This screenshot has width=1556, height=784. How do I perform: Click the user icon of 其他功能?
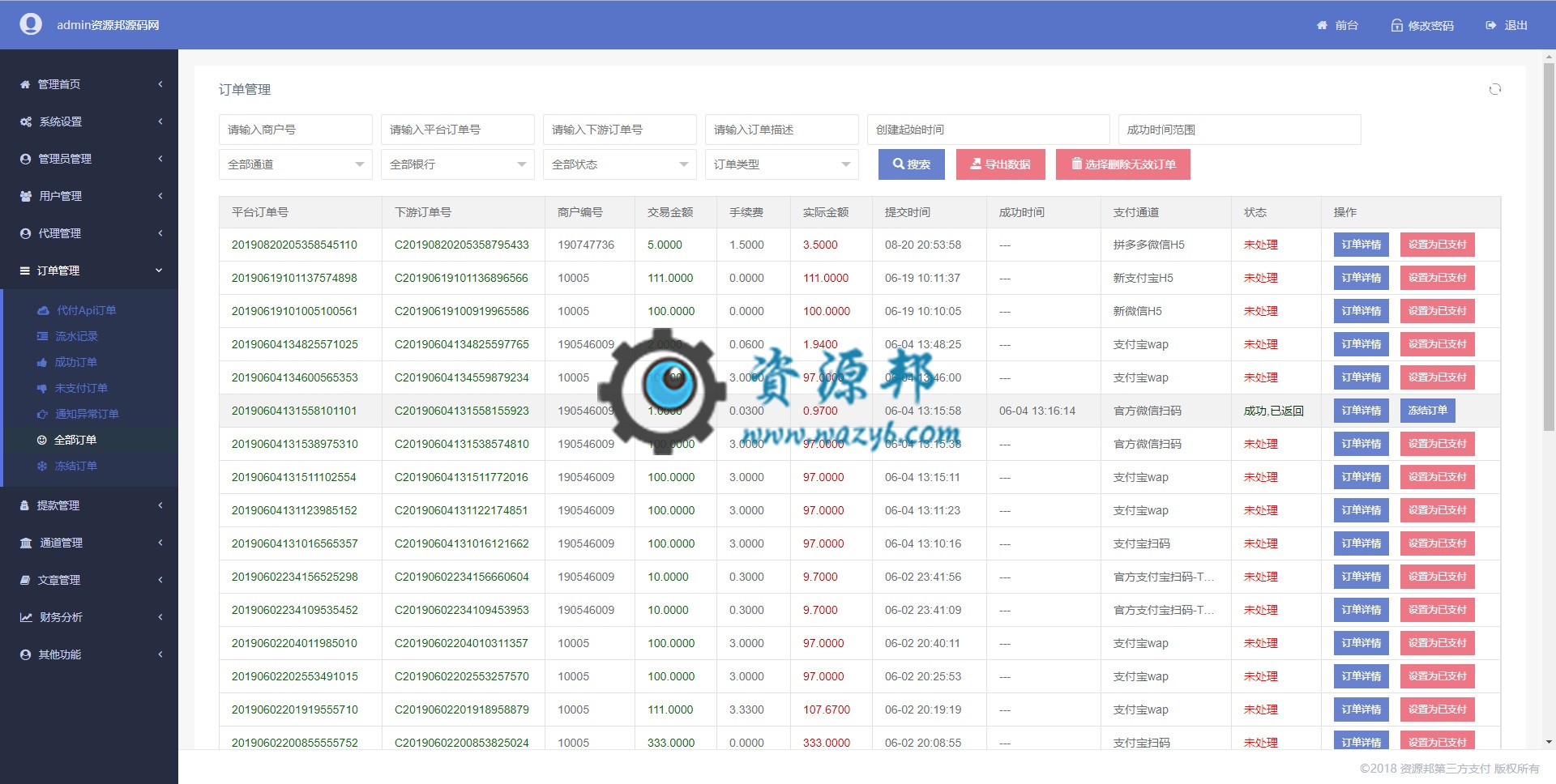25,654
